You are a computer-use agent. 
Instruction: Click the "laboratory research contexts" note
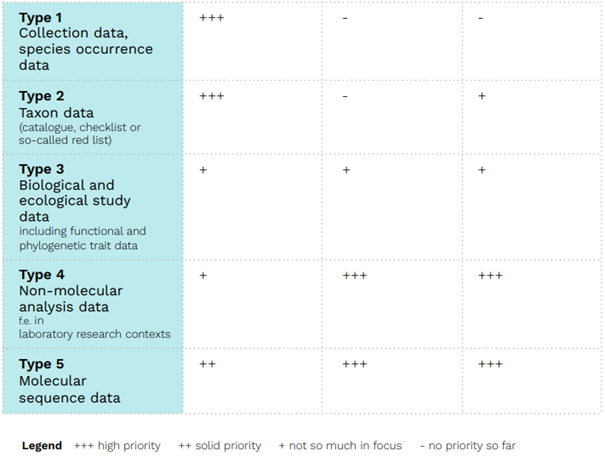coord(95,333)
